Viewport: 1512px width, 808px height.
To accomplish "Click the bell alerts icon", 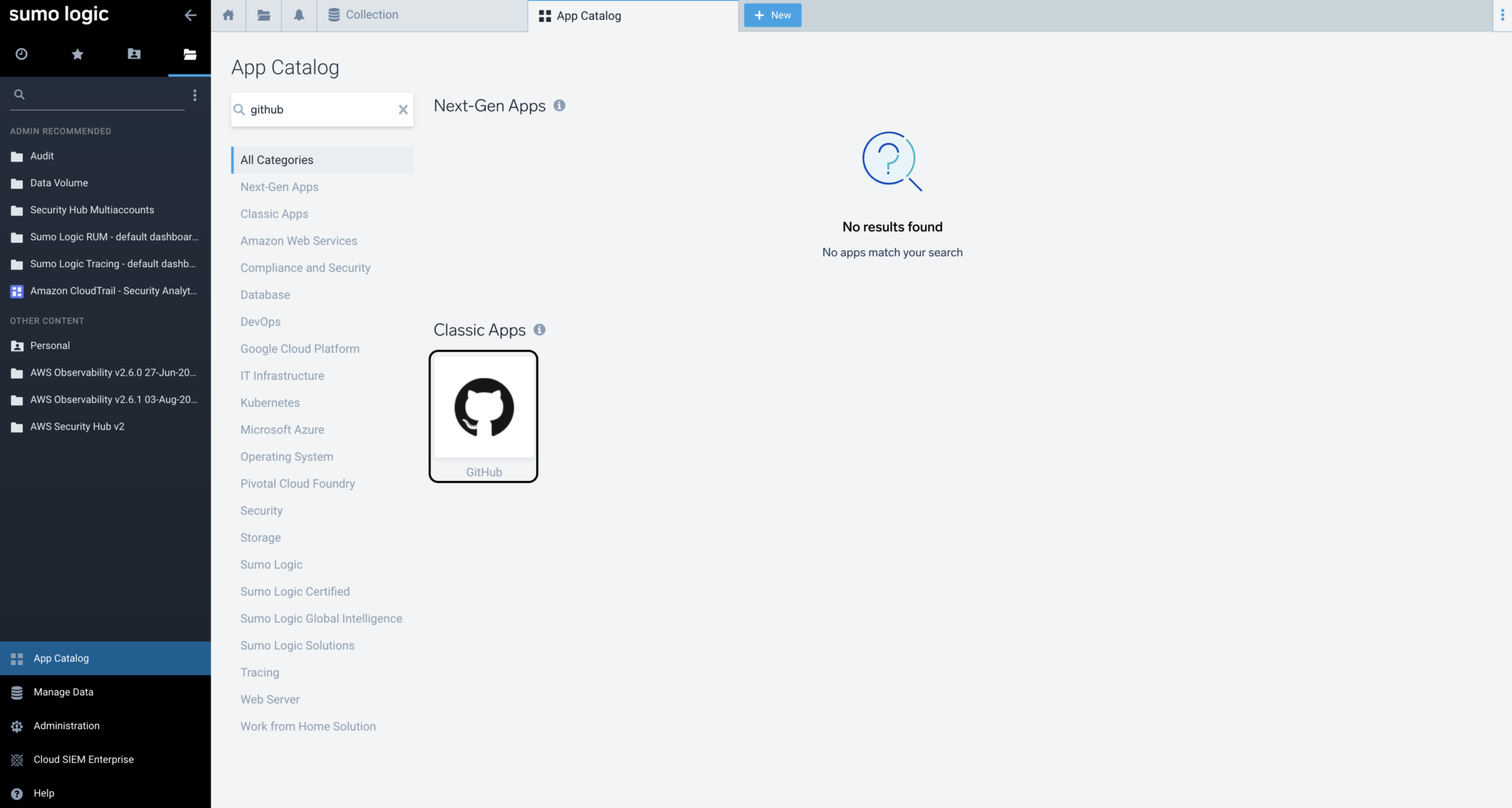I will click(298, 15).
